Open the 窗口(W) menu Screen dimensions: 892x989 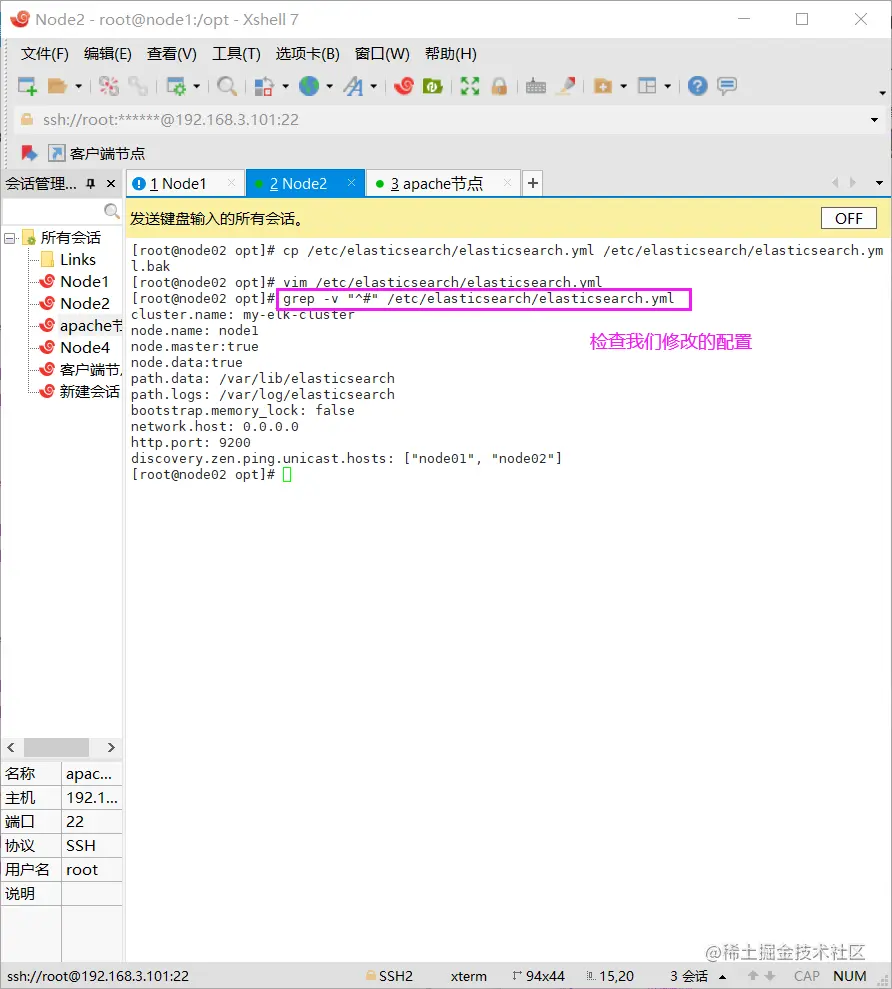[382, 54]
